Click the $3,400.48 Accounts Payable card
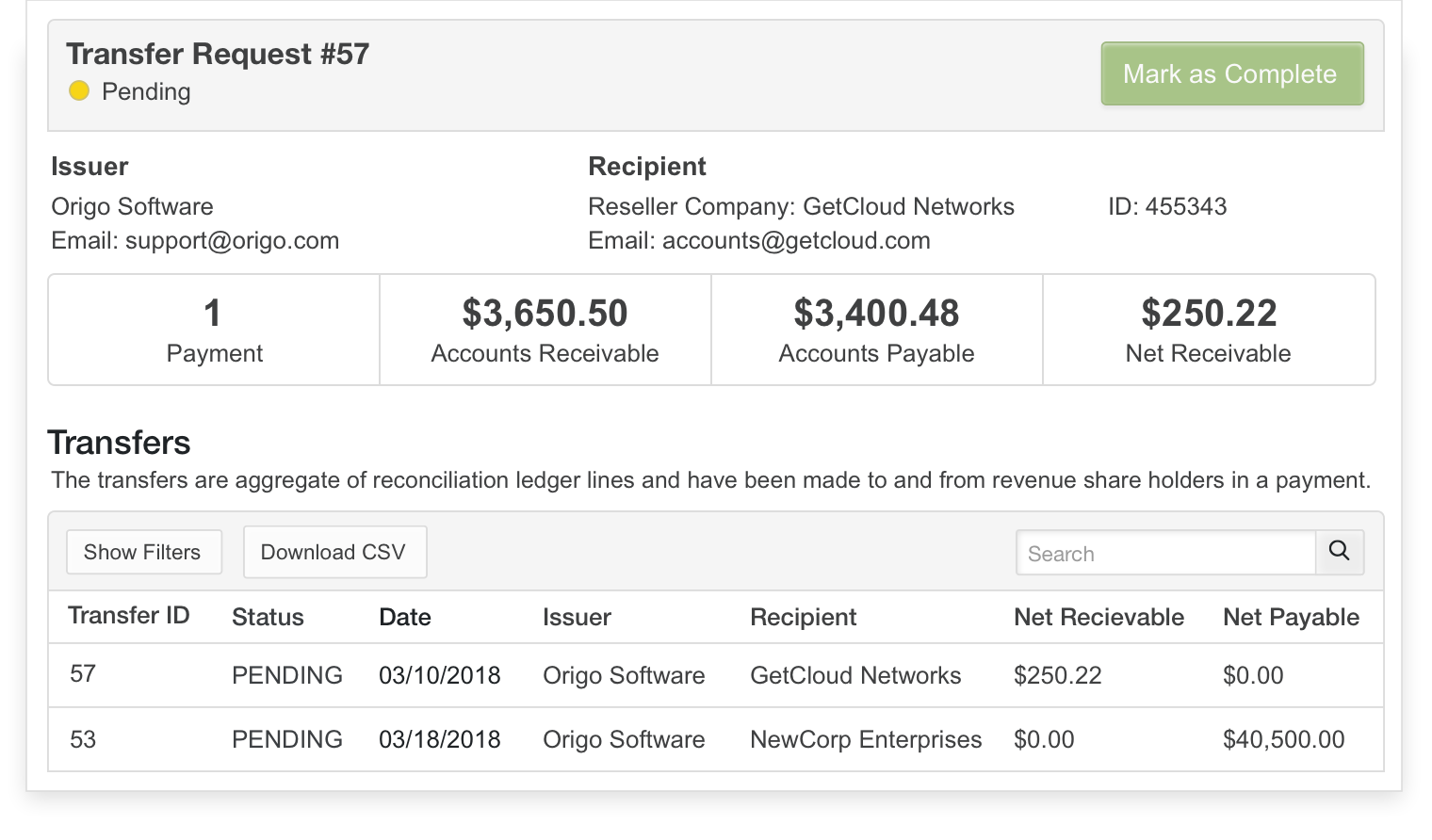This screenshot has height=840, width=1432. pos(877,330)
